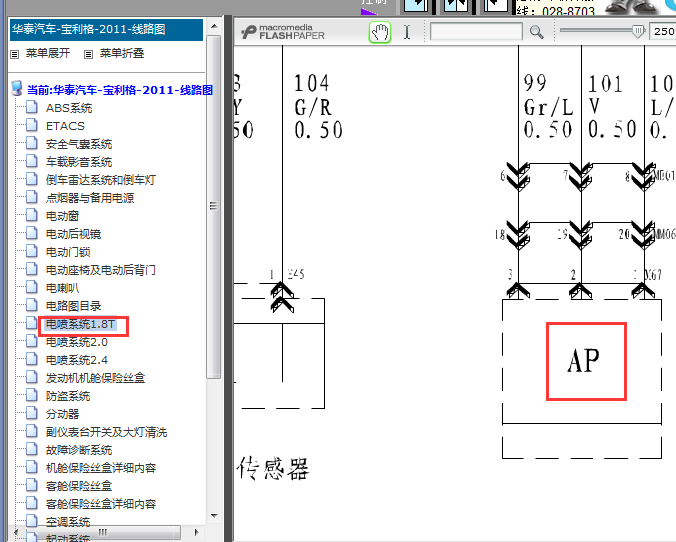Open 电动座椅及电动后背门

click(101, 270)
